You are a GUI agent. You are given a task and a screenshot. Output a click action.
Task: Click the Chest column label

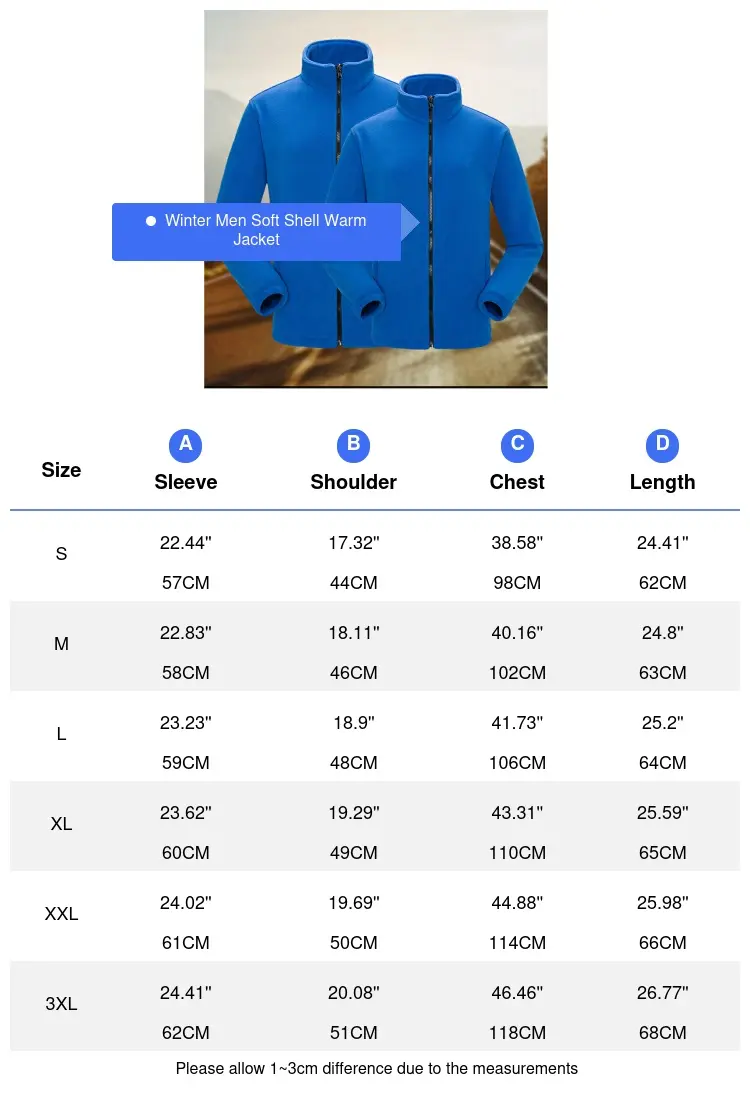(517, 482)
